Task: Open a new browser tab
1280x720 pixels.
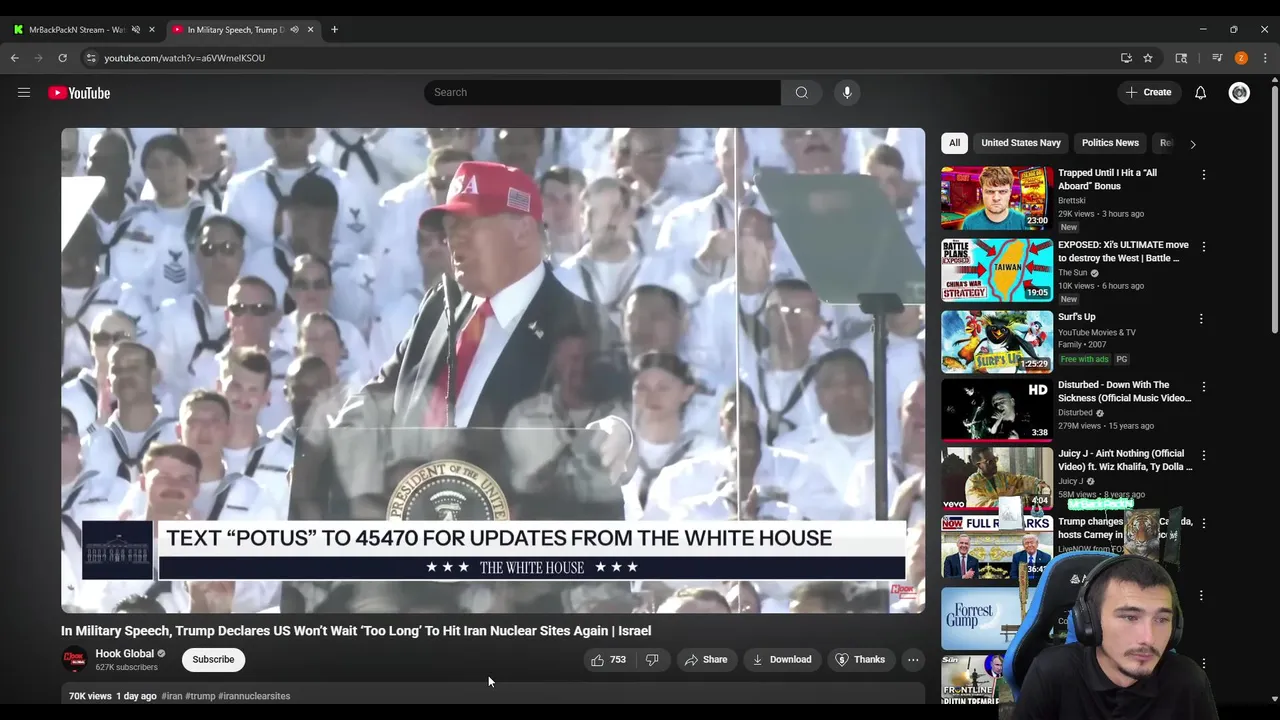Action: 334,29
